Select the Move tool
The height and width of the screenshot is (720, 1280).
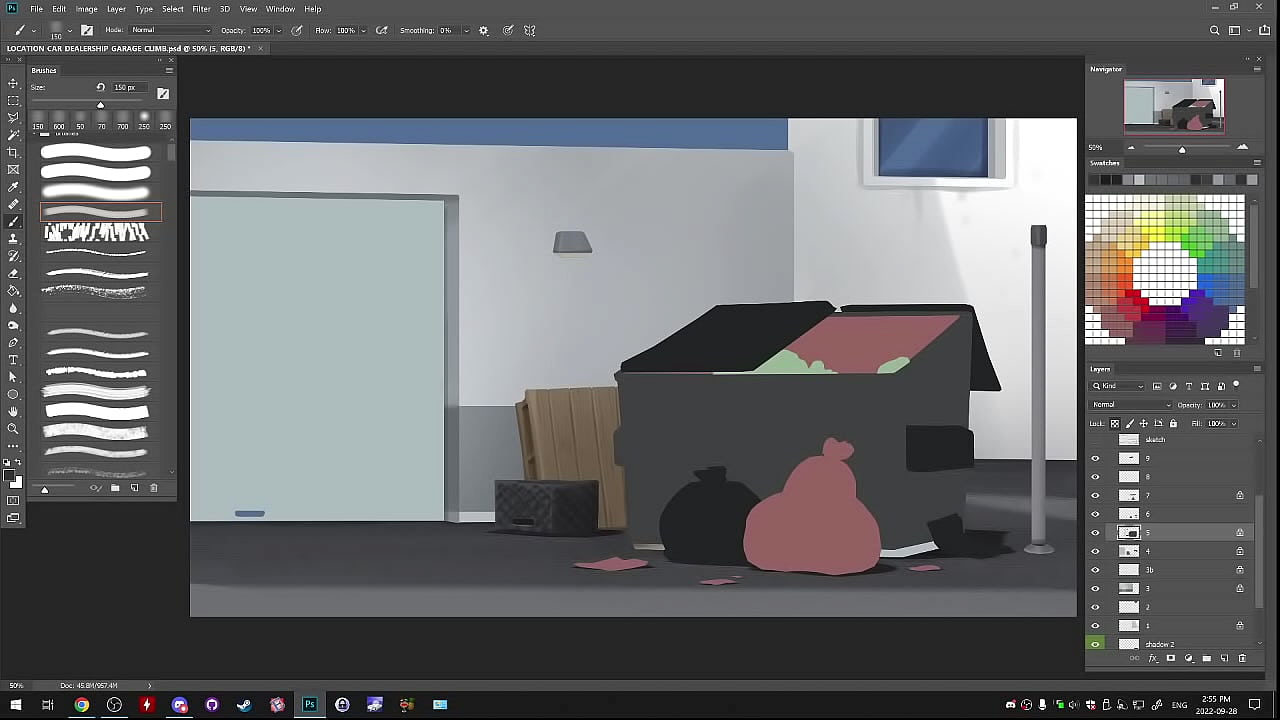click(13, 84)
